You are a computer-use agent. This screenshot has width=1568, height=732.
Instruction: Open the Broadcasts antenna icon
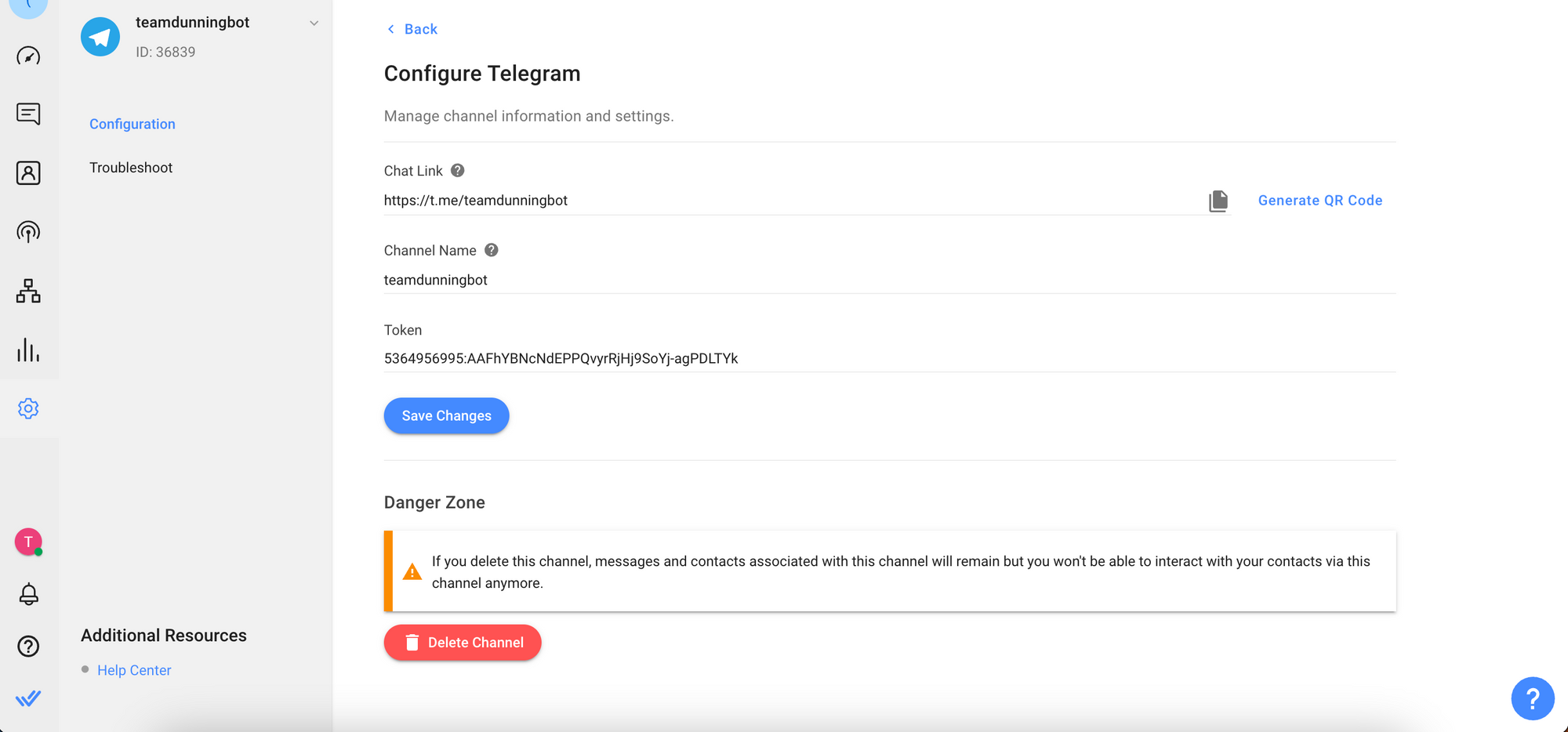click(28, 232)
